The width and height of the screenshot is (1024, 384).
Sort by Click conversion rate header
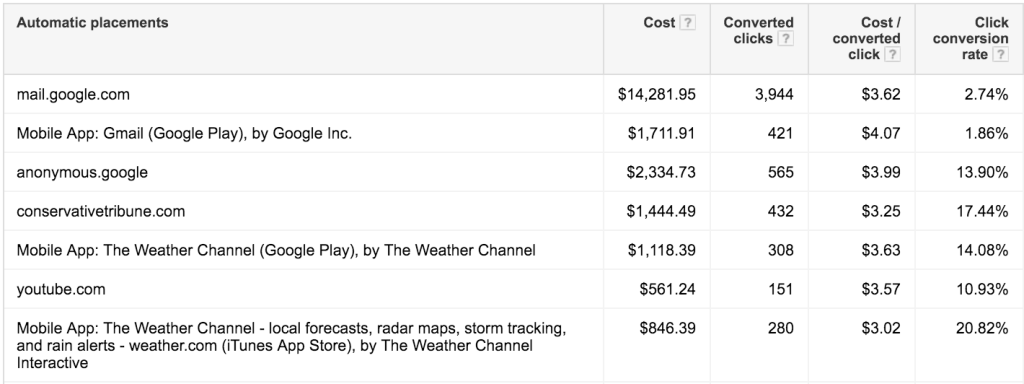coord(970,39)
